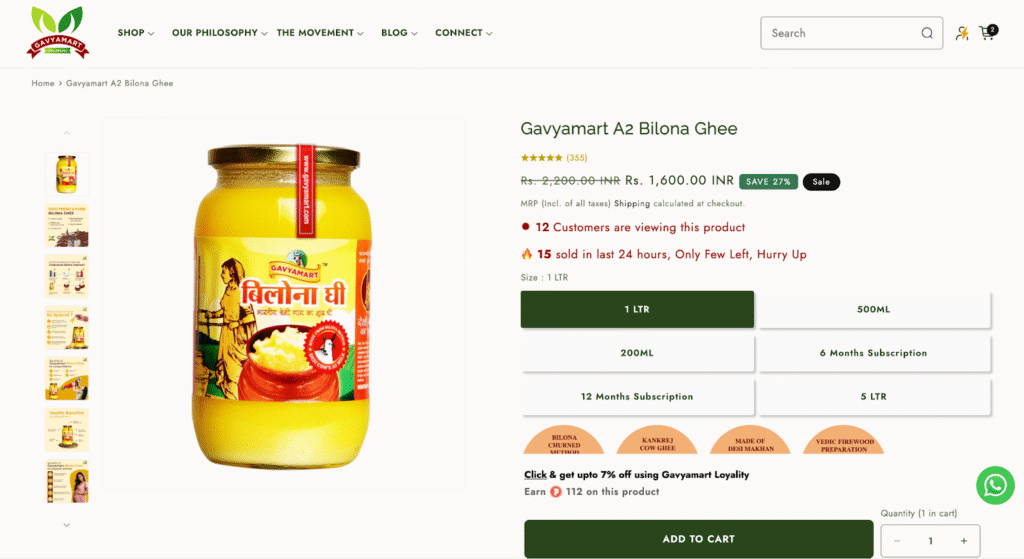
Task: Expand OUR PHILOSOPHY dropdown menu
Action: tap(219, 33)
